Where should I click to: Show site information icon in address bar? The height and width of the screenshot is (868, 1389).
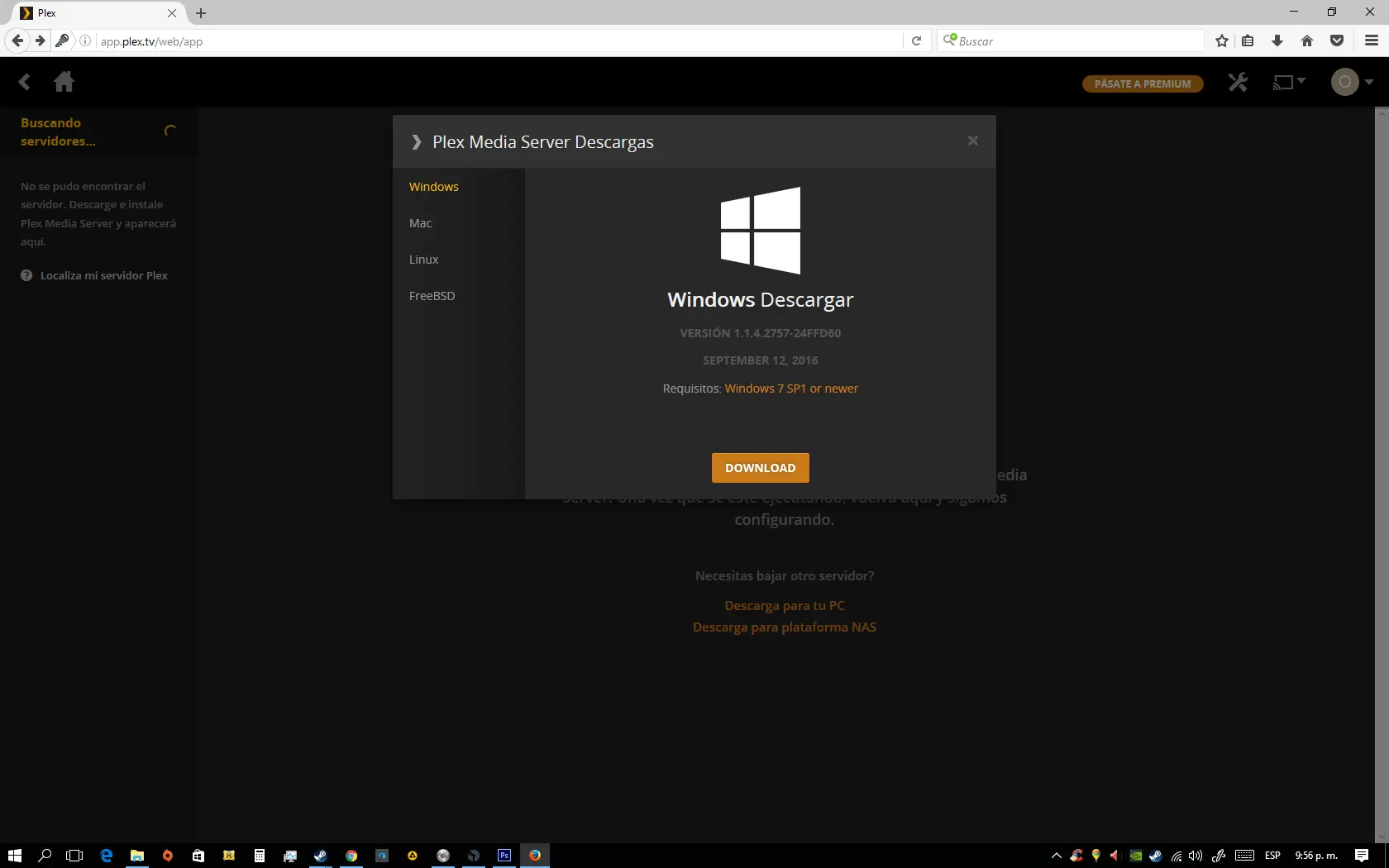click(85, 41)
